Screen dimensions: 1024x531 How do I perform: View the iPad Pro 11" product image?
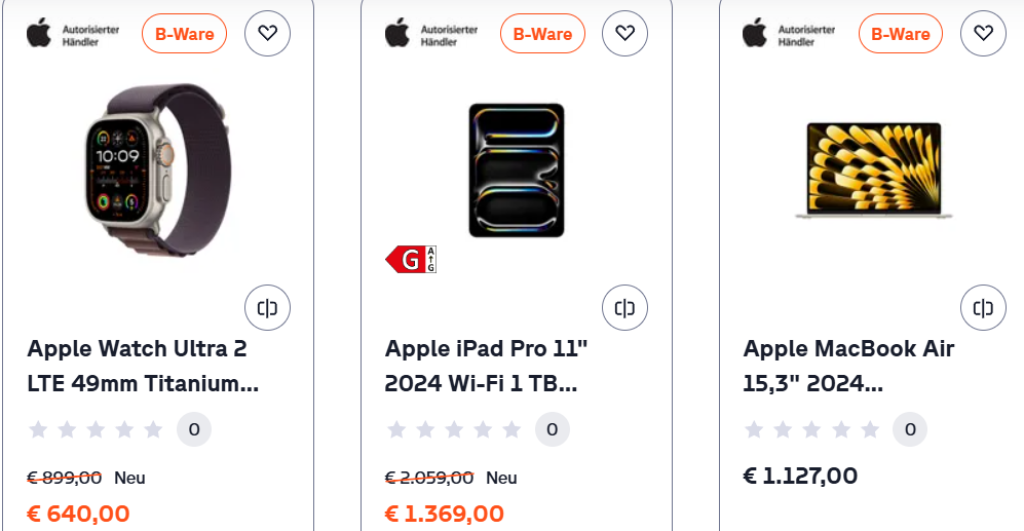516,170
